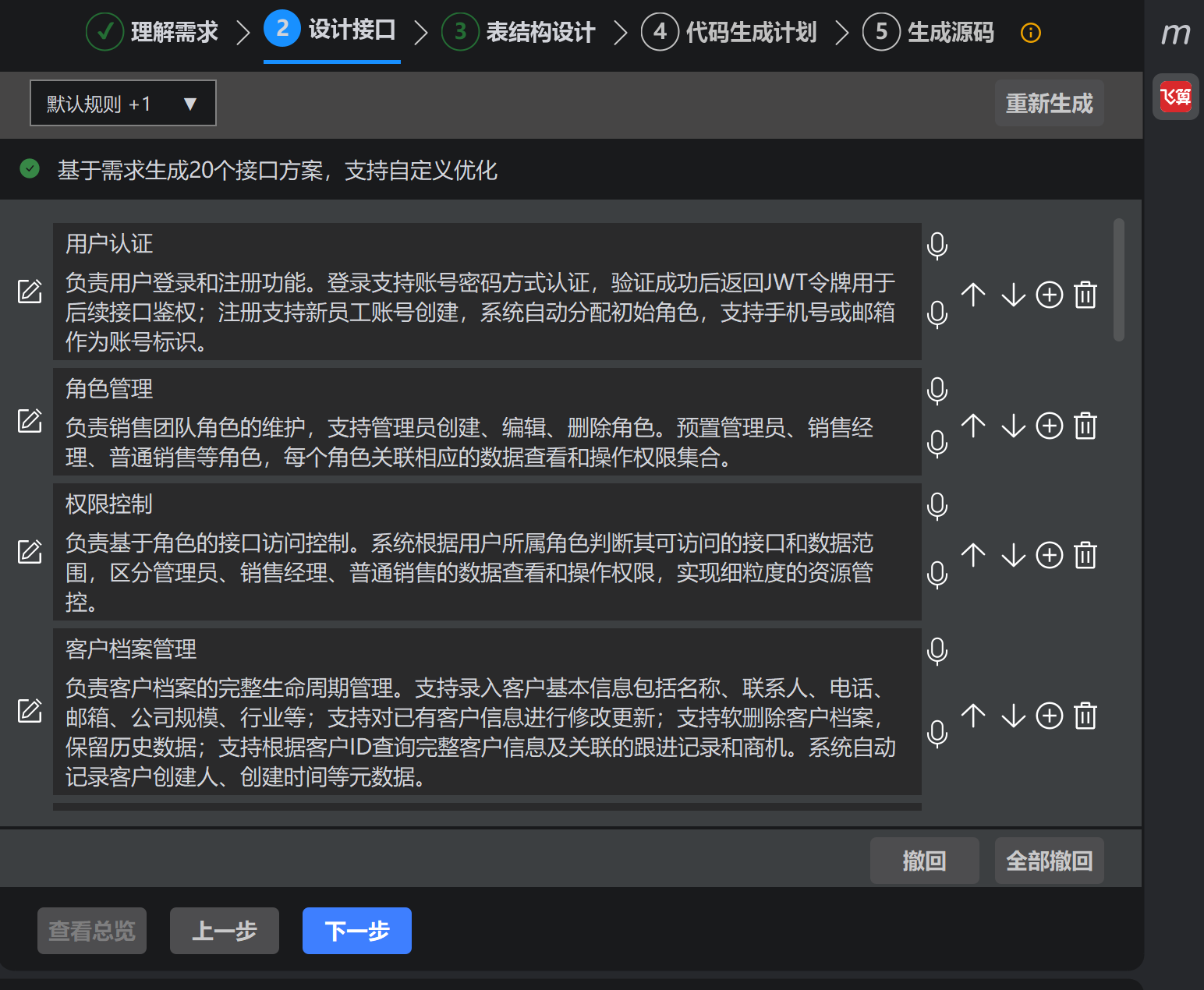This screenshot has width=1204, height=990.
Task: Edit the 客户档案管理 interface entry
Action: [x=30, y=711]
